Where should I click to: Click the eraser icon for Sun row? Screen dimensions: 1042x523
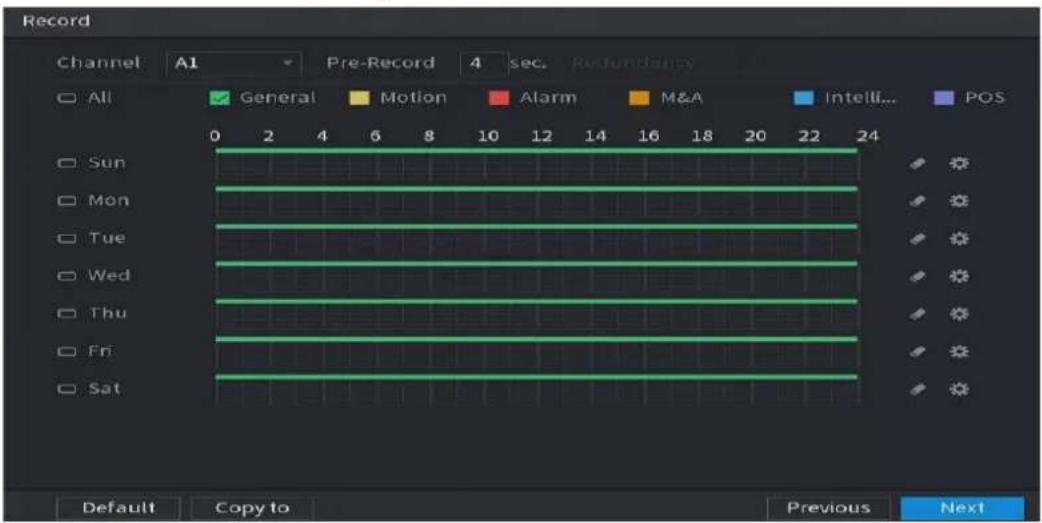[918, 163]
